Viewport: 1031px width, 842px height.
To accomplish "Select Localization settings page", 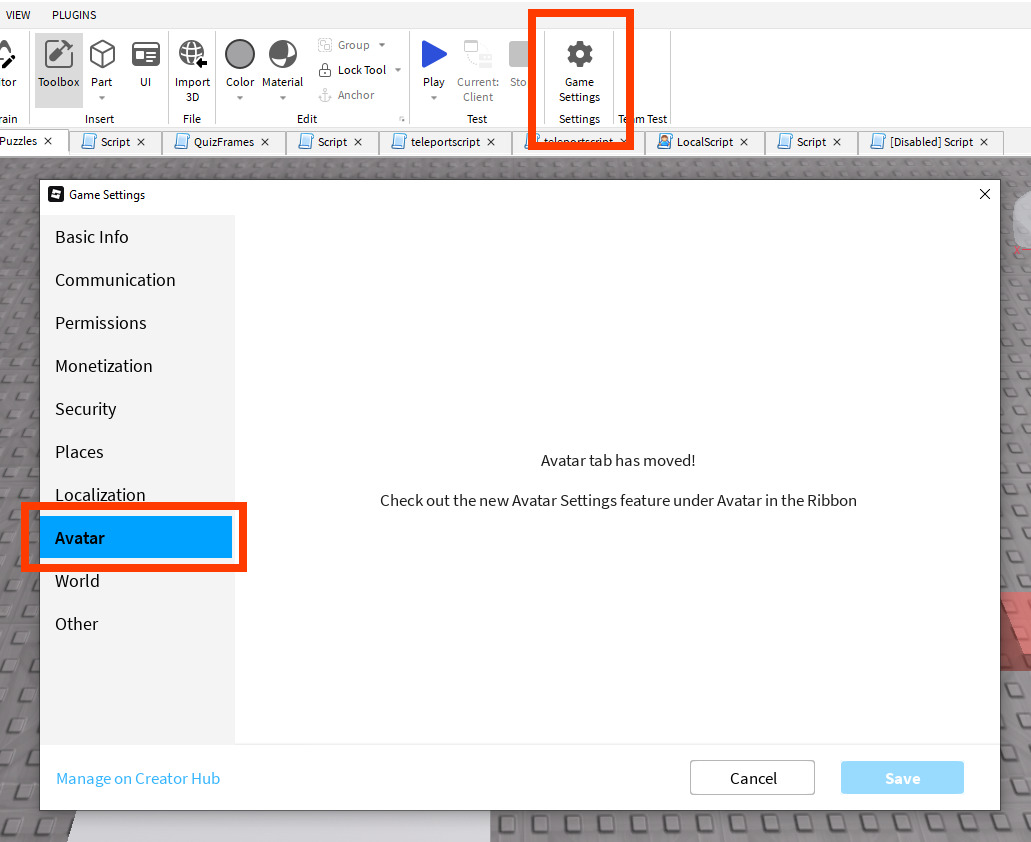I will pos(137,495).
